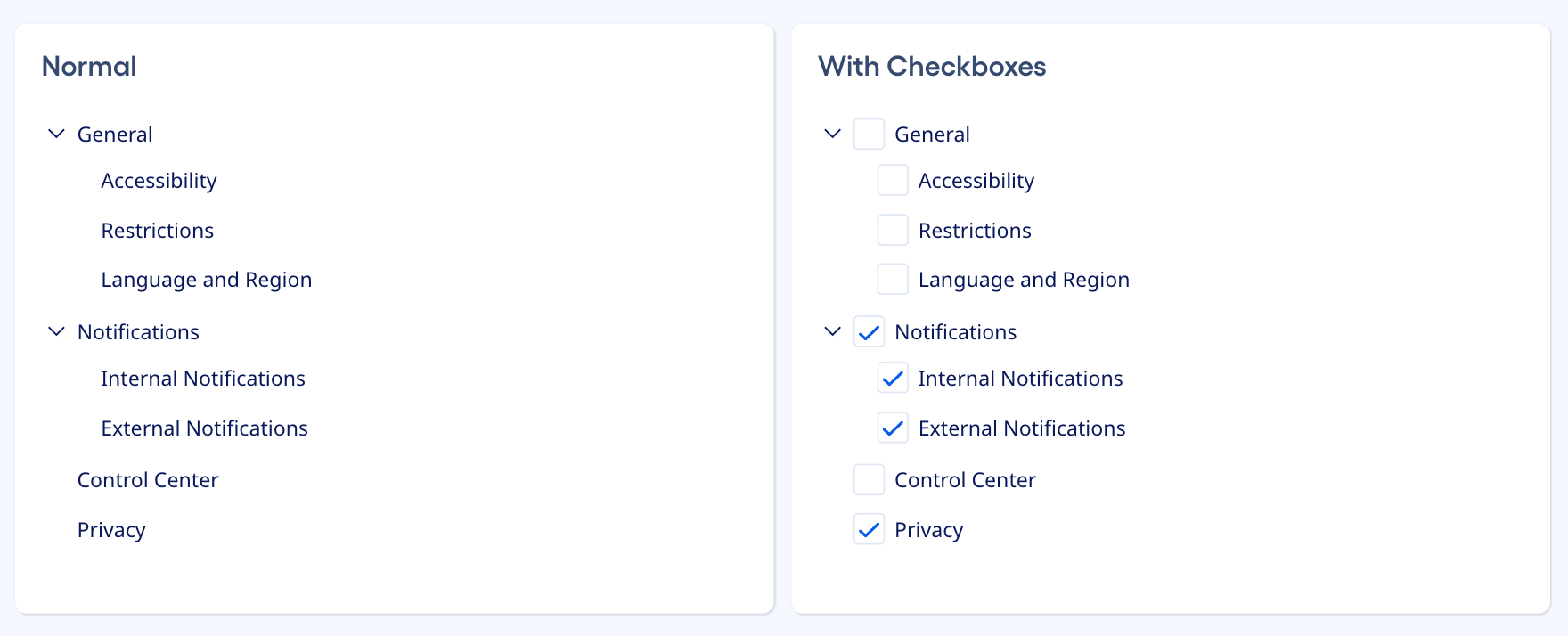Select Language and Region in Normal tree
This screenshot has width=1568, height=636.
tap(206, 279)
